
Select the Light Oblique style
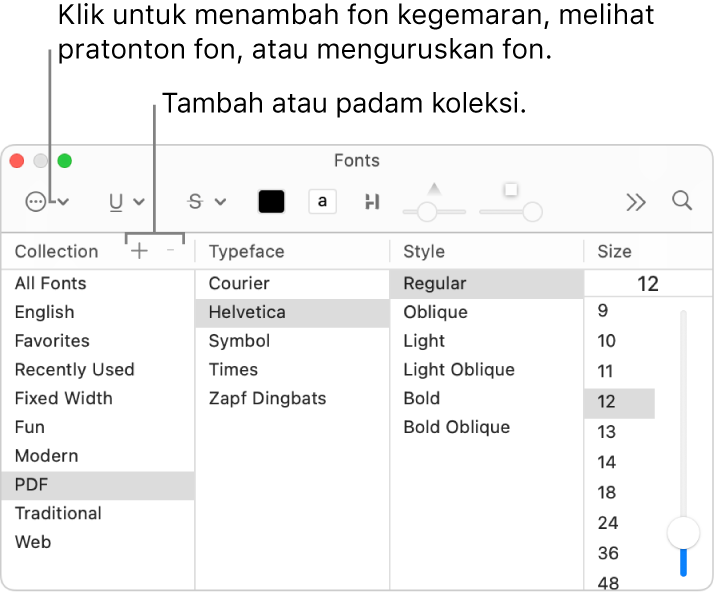(487, 370)
